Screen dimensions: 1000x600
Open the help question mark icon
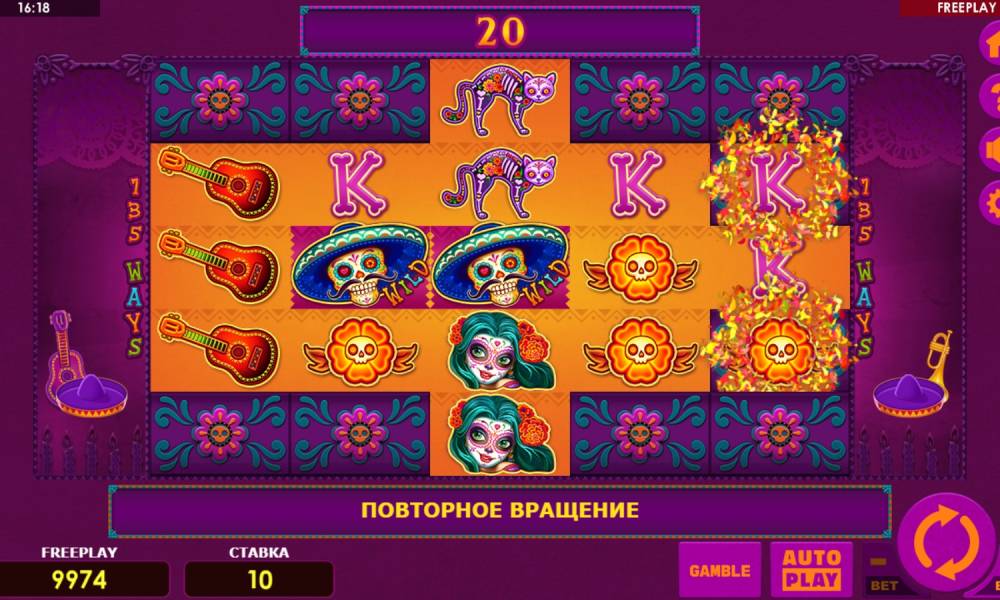990,96
